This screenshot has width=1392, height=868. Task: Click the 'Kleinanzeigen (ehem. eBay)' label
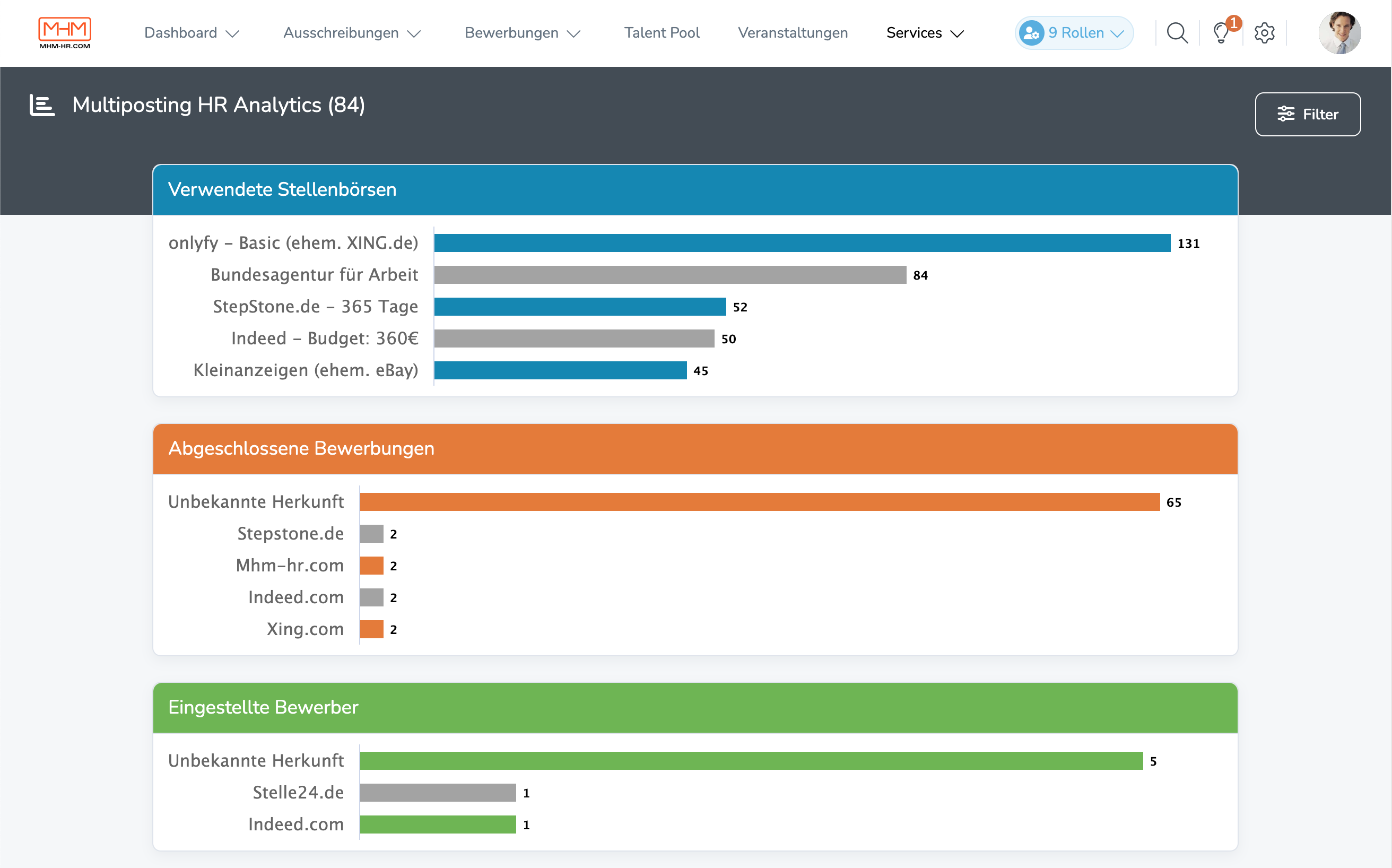click(306, 370)
